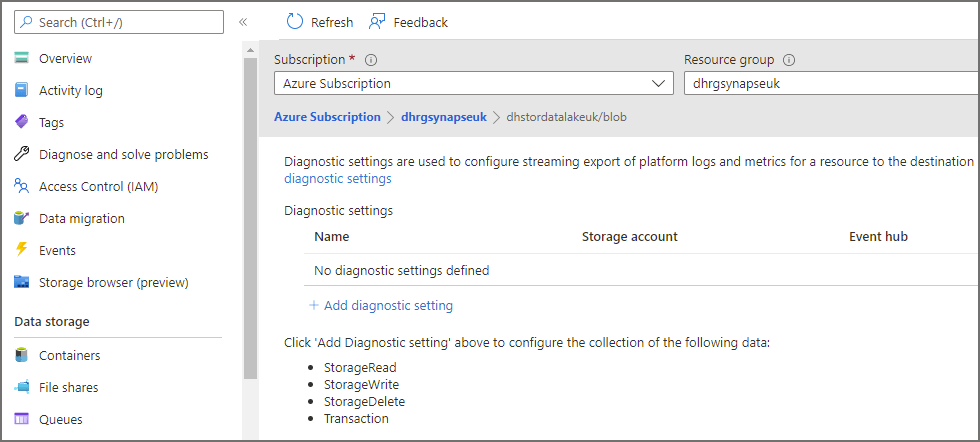Collapse the sidebar with double chevron
The height and width of the screenshot is (442, 980).
pos(243,22)
